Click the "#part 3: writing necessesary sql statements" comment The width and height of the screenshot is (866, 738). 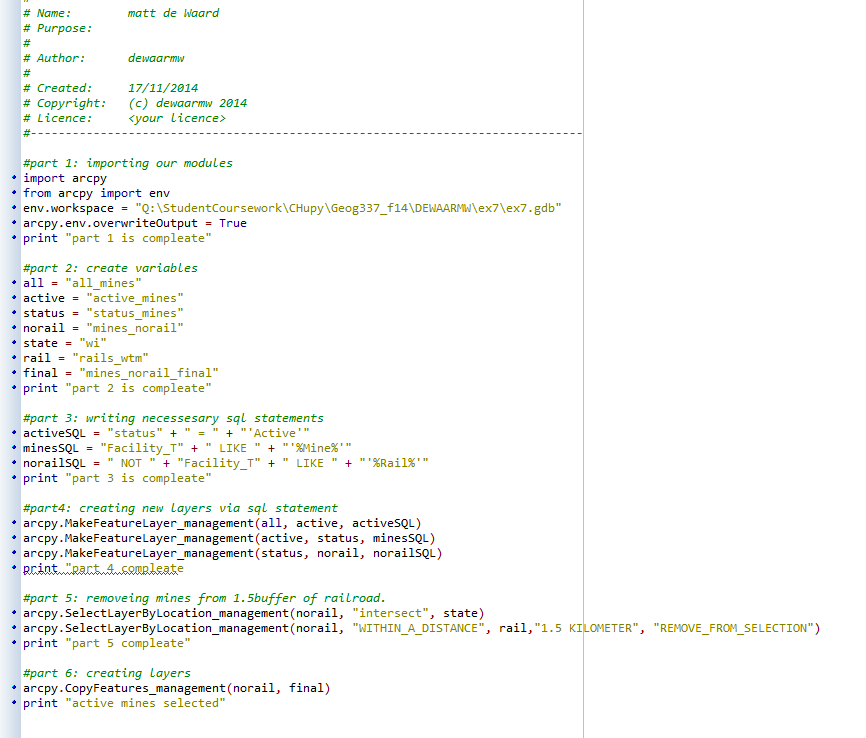click(x=173, y=418)
